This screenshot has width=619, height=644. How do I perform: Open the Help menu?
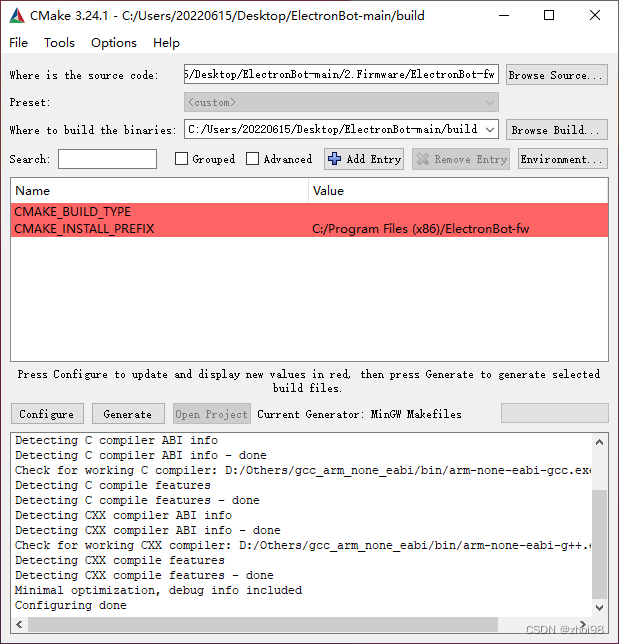(x=166, y=43)
